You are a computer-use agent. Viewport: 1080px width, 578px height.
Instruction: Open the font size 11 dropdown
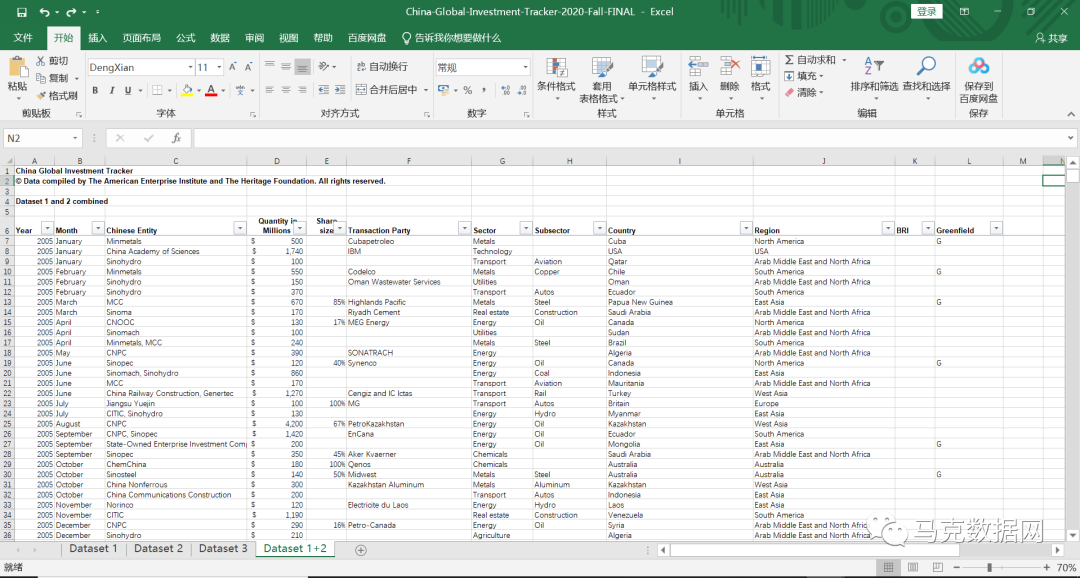[x=220, y=68]
